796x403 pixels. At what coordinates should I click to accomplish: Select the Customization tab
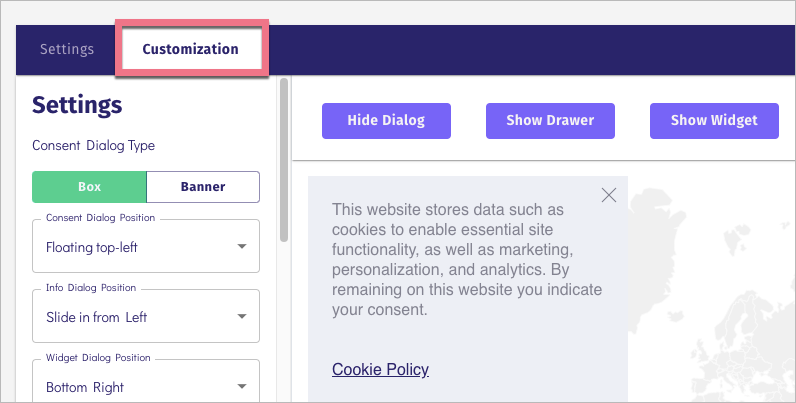coord(190,49)
